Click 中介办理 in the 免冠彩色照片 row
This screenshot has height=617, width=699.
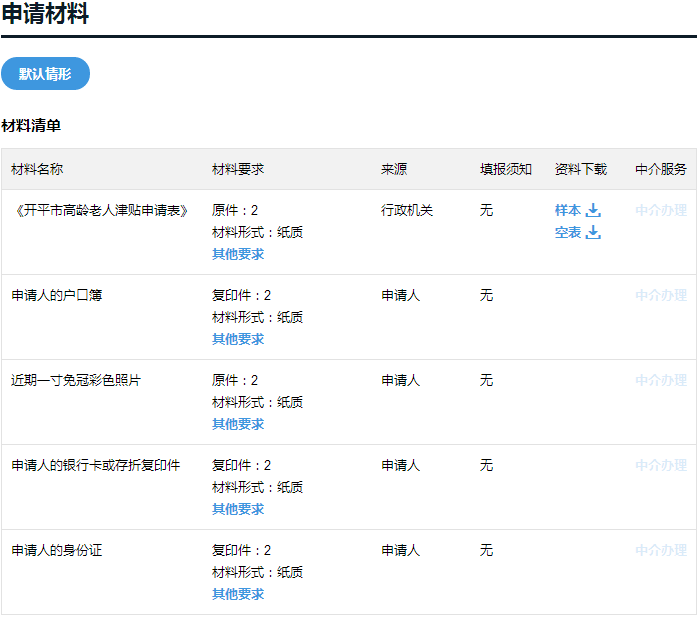[x=661, y=380]
